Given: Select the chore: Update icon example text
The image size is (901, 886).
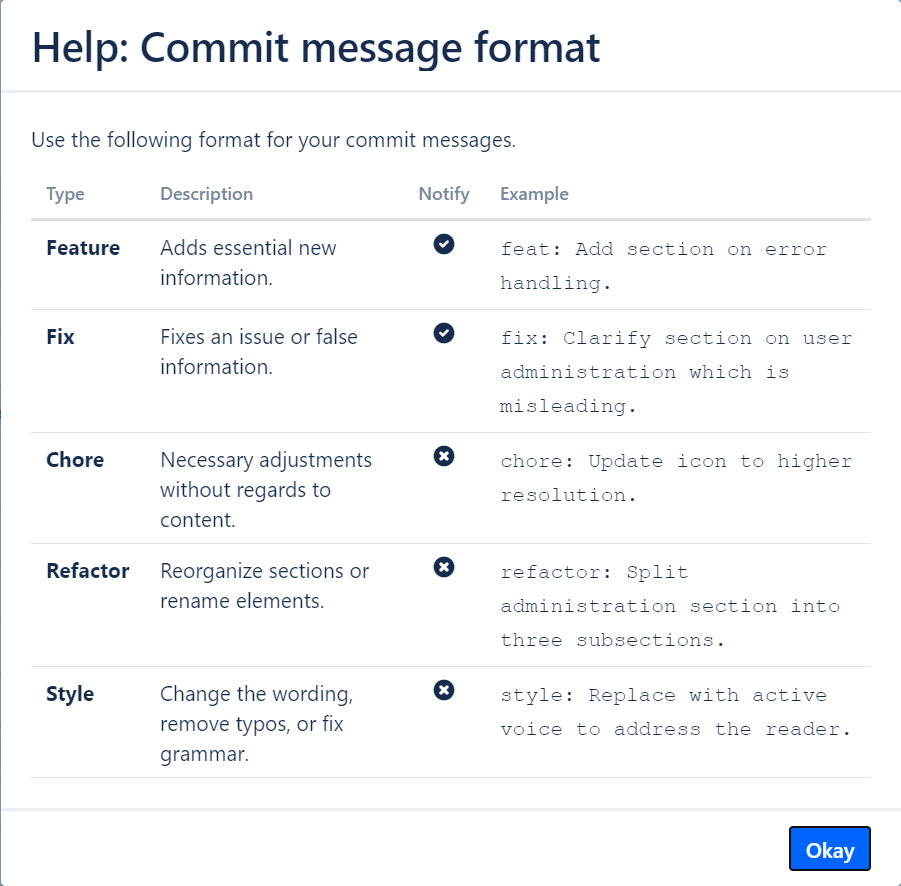Looking at the screenshot, I should (675, 477).
